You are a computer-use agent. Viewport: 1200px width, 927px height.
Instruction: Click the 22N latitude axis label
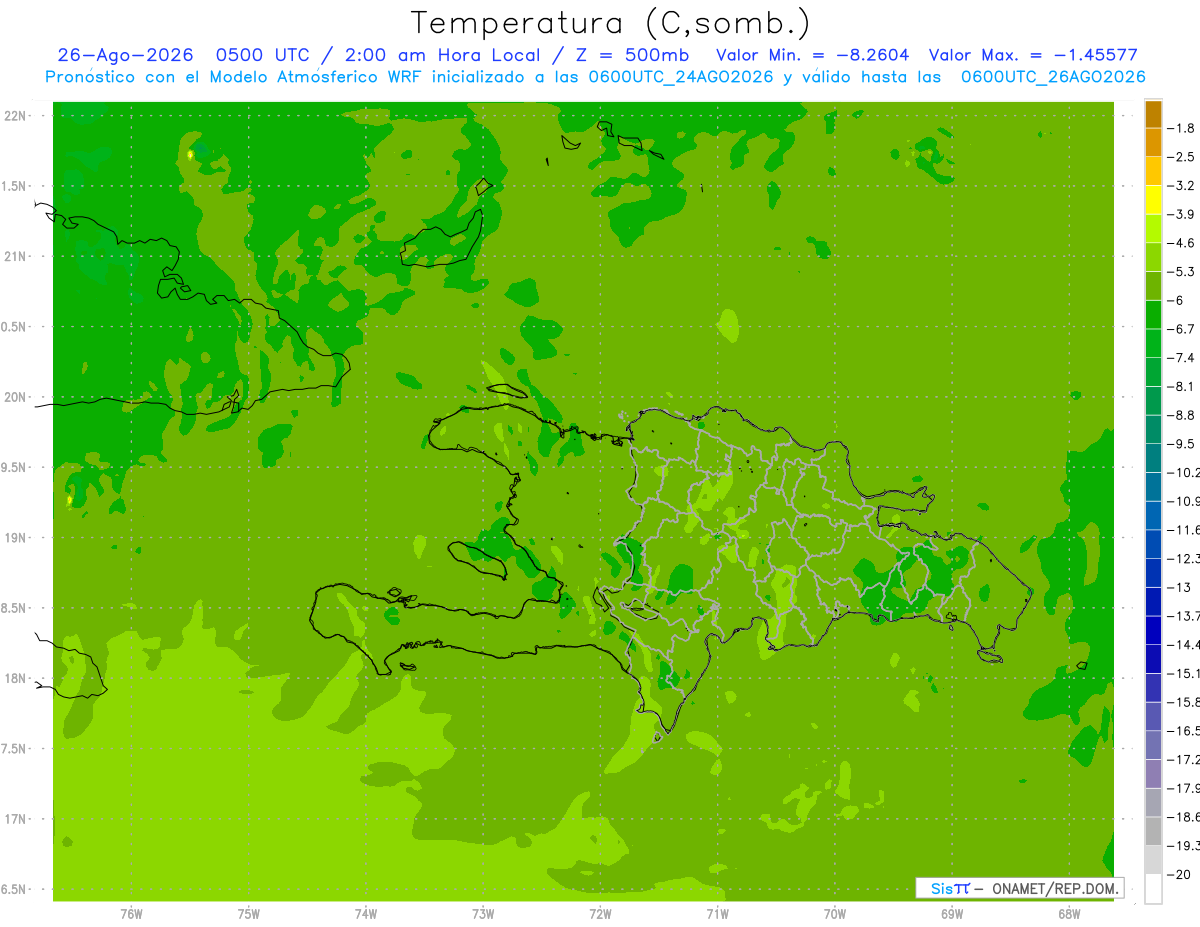tap(15, 116)
